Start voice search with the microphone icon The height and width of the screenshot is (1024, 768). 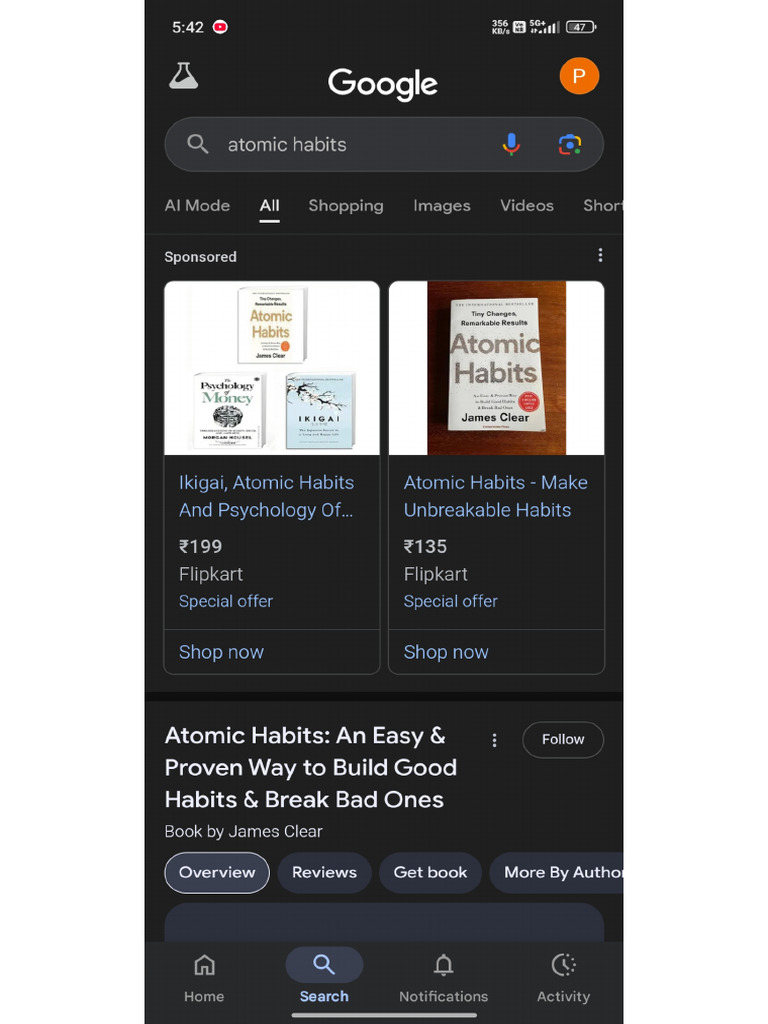coord(511,144)
